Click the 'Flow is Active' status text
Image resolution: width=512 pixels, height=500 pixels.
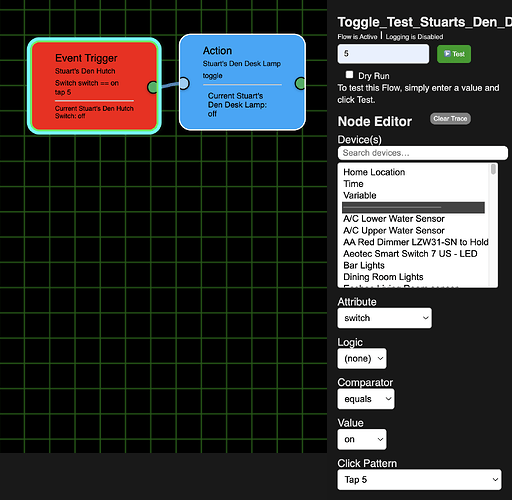click(x=357, y=37)
